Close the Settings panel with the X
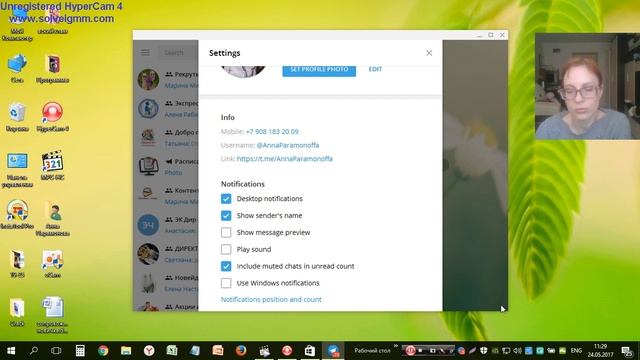Screen dimensions: 640x360 (429, 53)
